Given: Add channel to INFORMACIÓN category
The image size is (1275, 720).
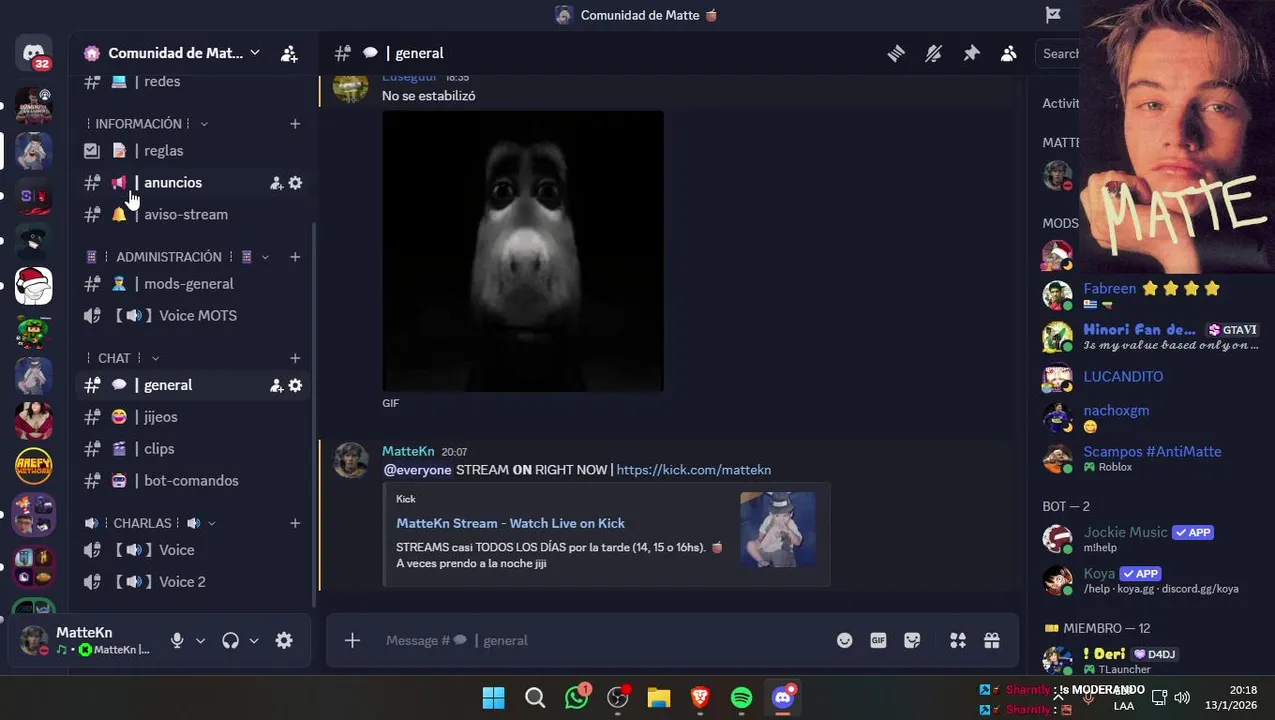Looking at the screenshot, I should (x=295, y=124).
